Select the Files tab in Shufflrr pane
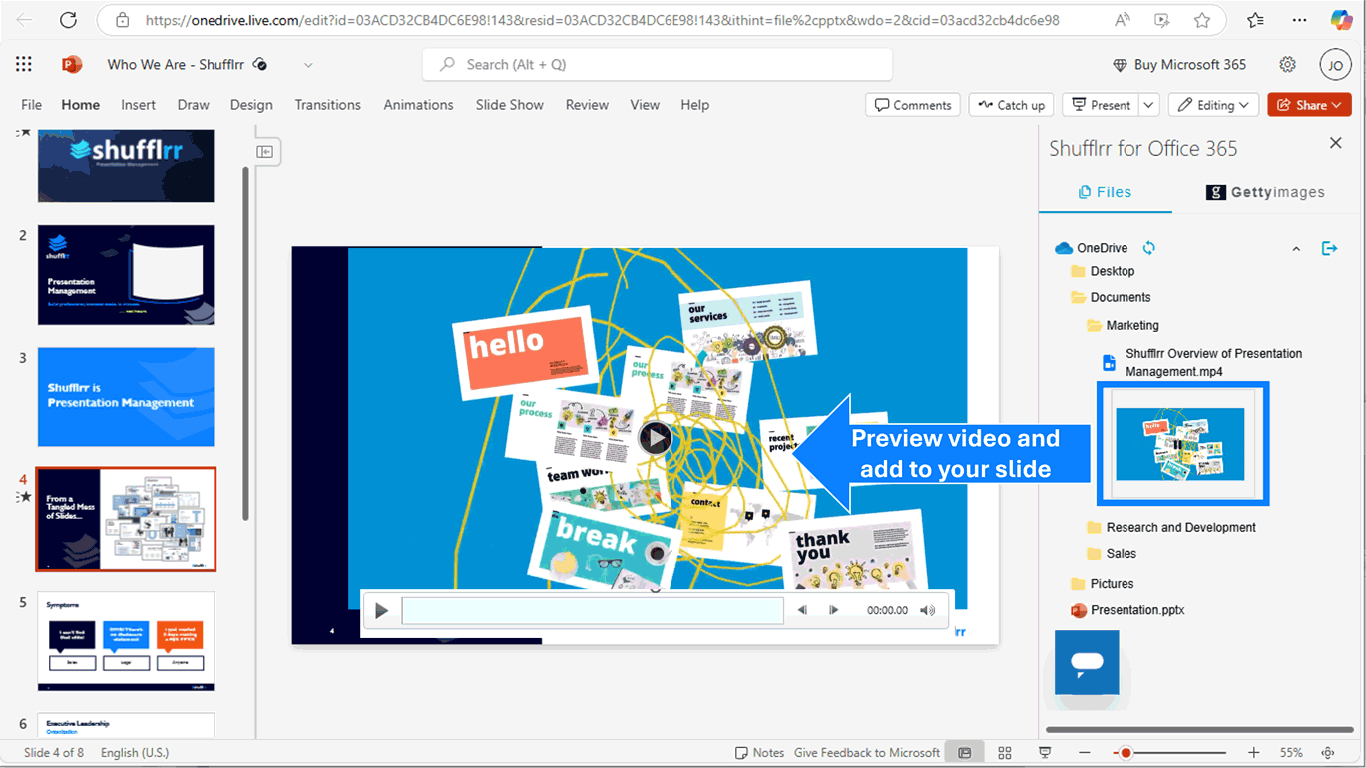Screen dimensions: 1366x768 (x=1105, y=192)
